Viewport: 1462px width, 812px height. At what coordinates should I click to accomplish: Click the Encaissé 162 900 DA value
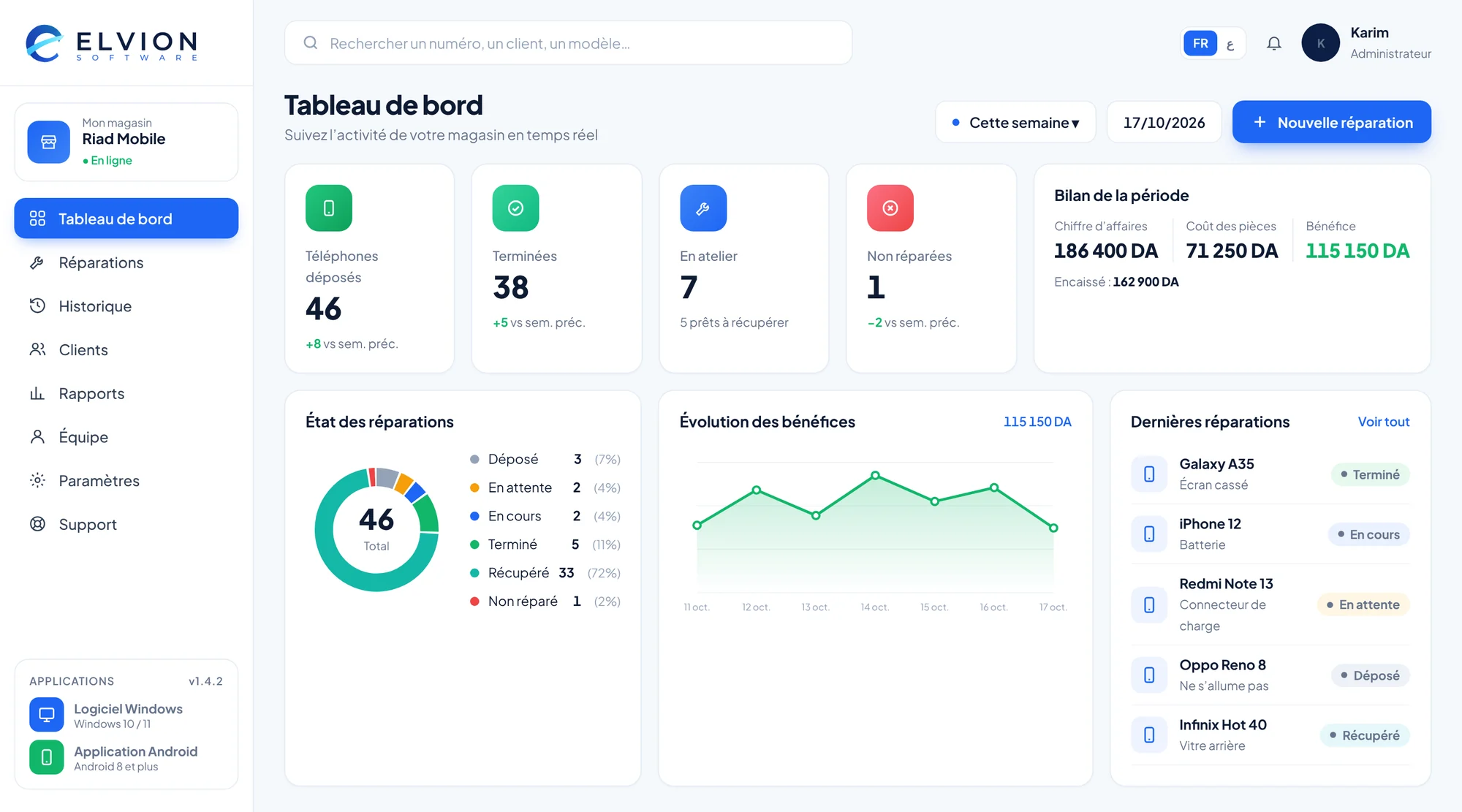1145,282
